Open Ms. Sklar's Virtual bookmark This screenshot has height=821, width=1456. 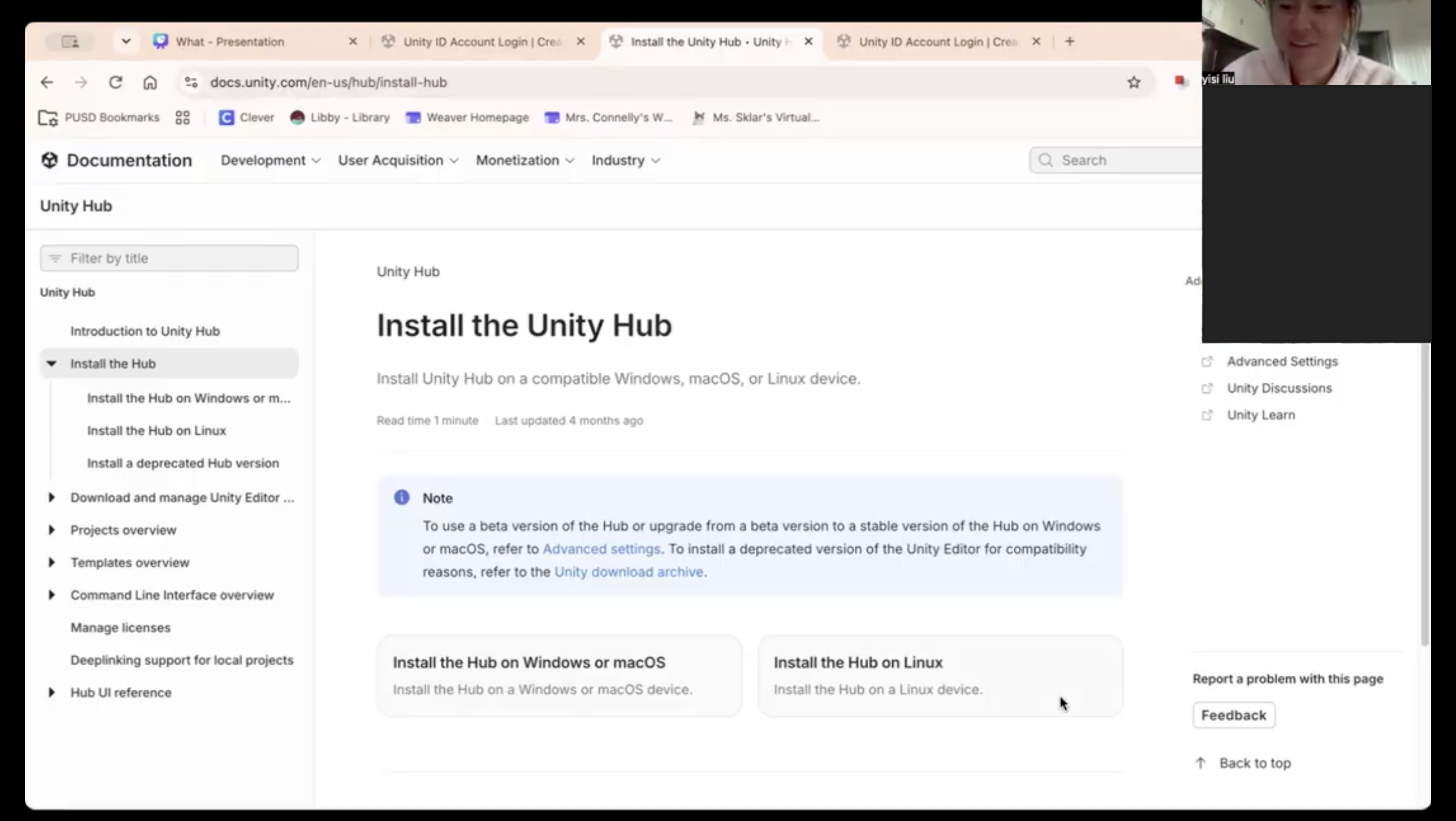click(x=756, y=117)
